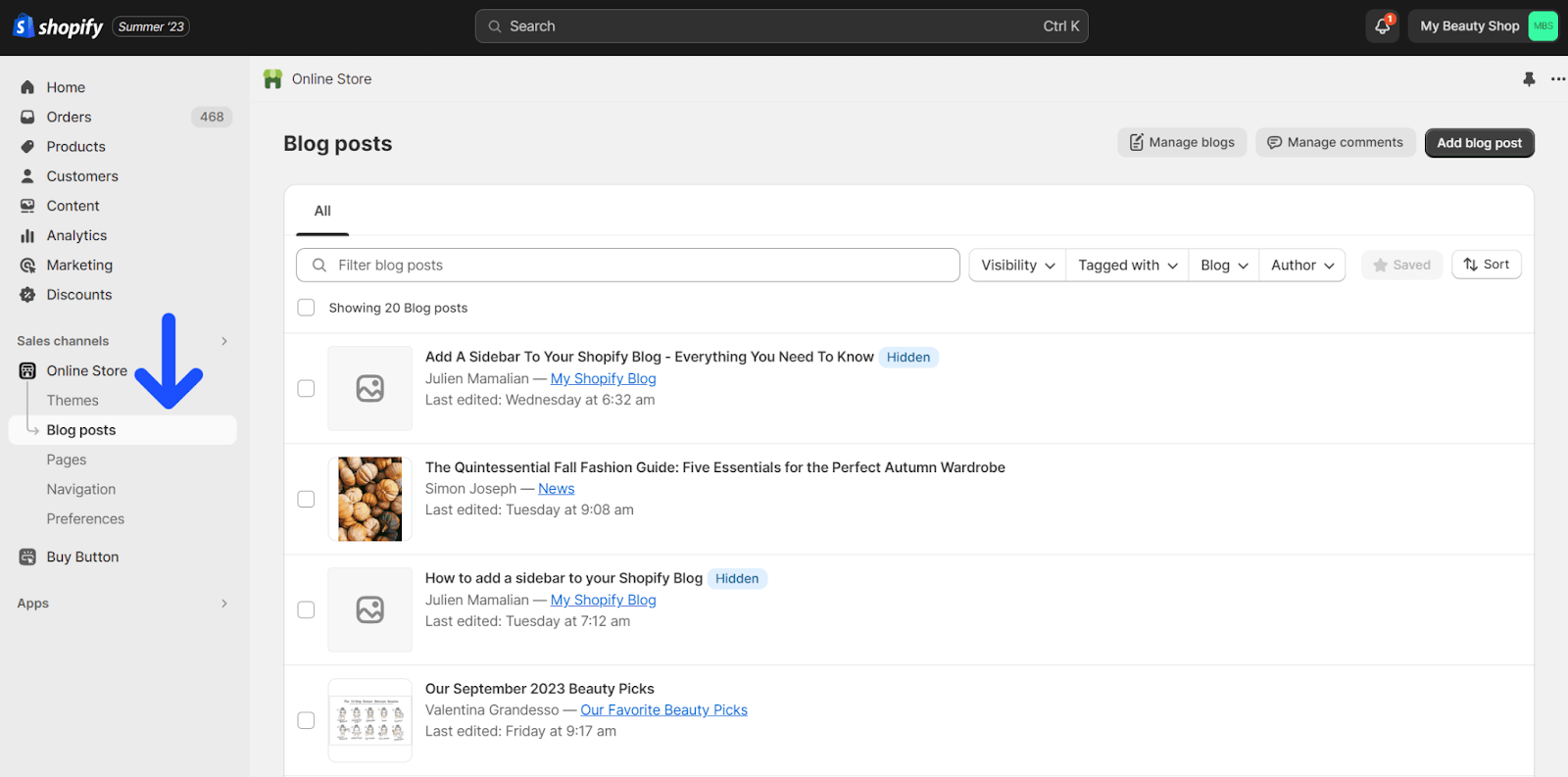This screenshot has height=777, width=1568.
Task: Open the Our Favorite Beauty Picks link
Action: 663,709
